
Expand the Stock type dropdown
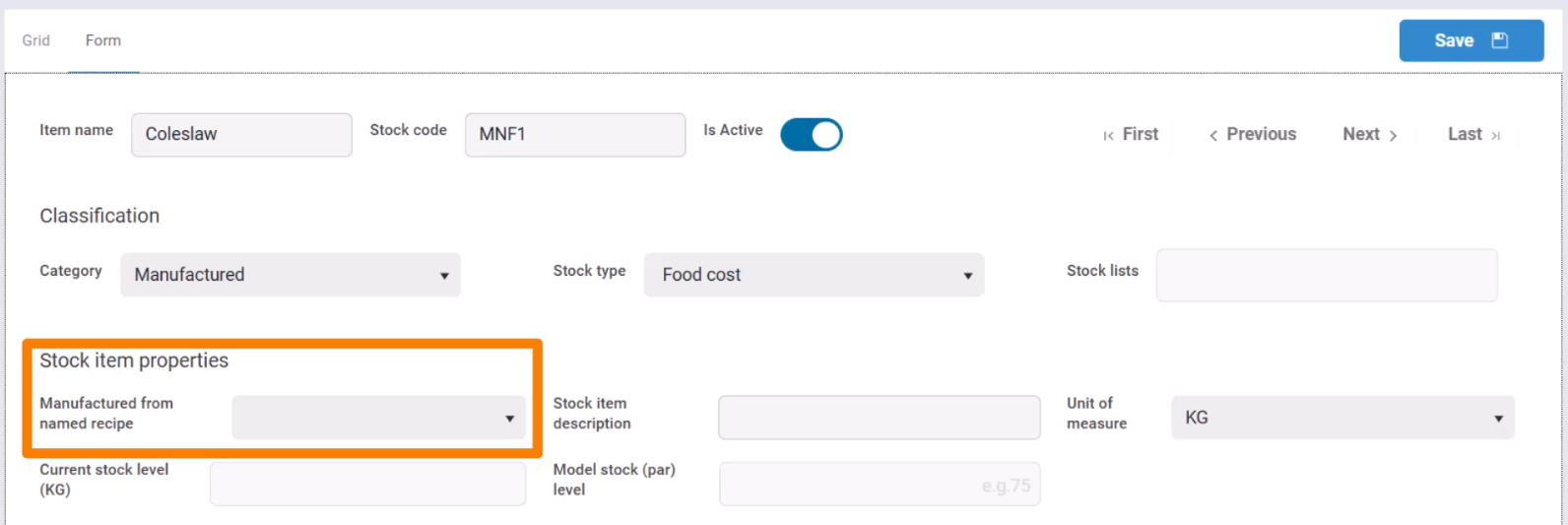click(x=814, y=275)
